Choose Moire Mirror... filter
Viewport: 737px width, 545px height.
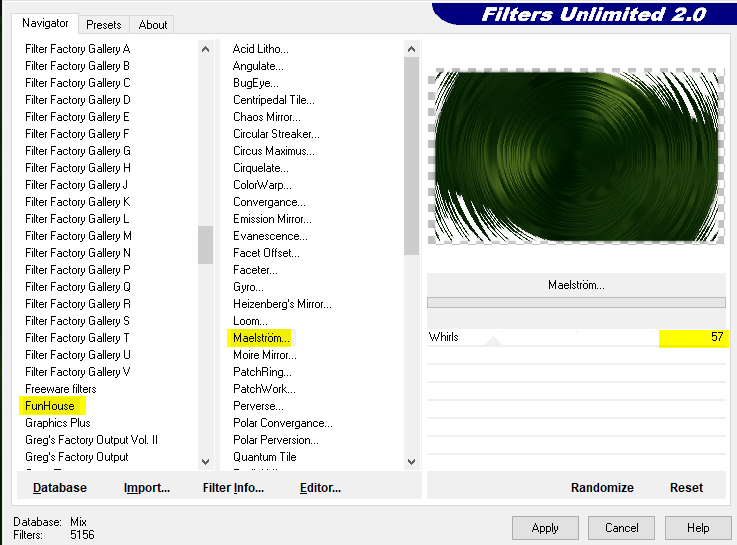coord(265,355)
